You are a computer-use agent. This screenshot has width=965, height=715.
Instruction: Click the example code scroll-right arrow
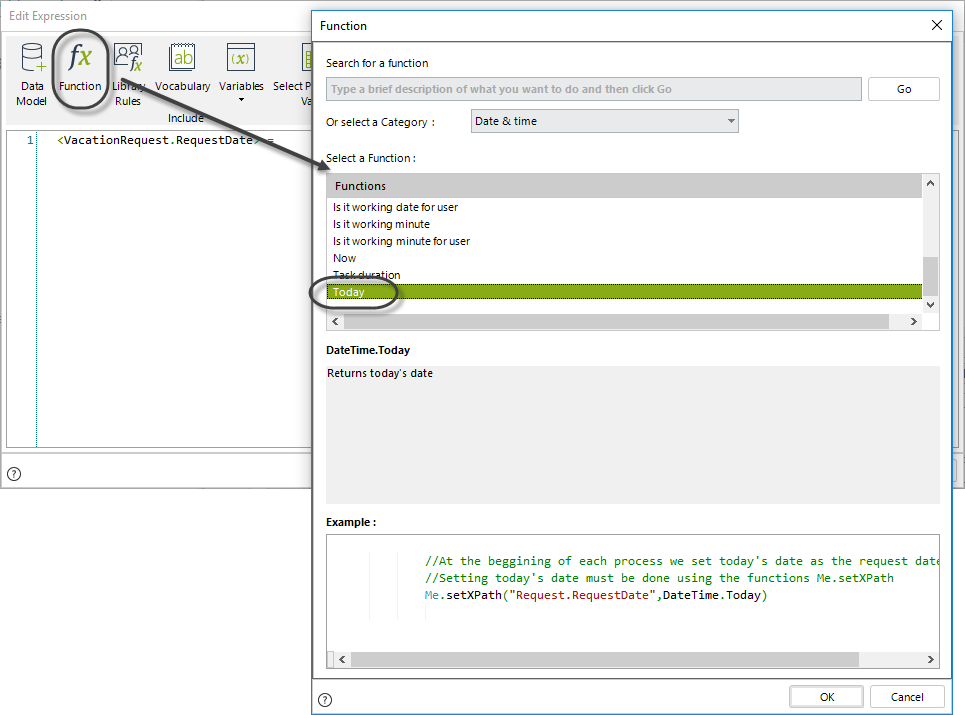coord(931,660)
